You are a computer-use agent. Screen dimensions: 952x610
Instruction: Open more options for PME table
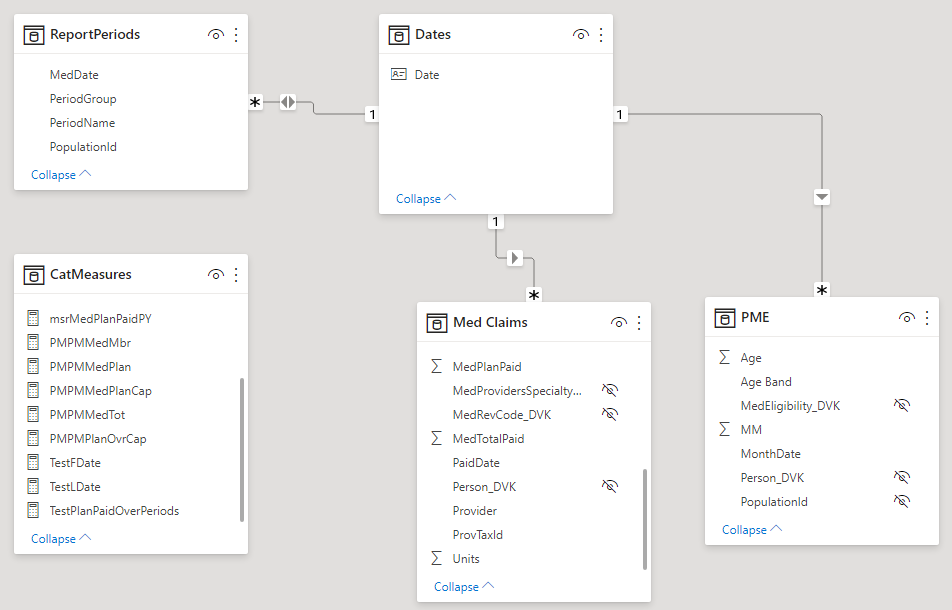[927, 317]
